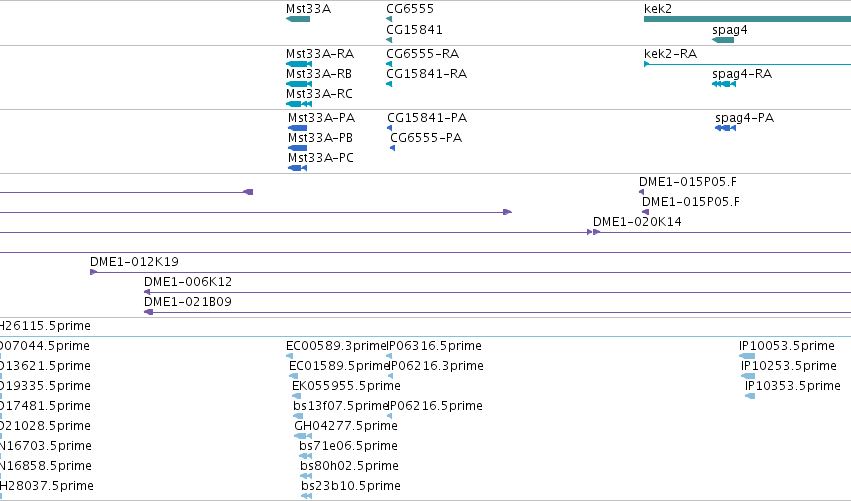Screen dimensions: 851x501
Task: Click the bs71e06.5prime EST
Action: pyautogui.click(x=306, y=456)
